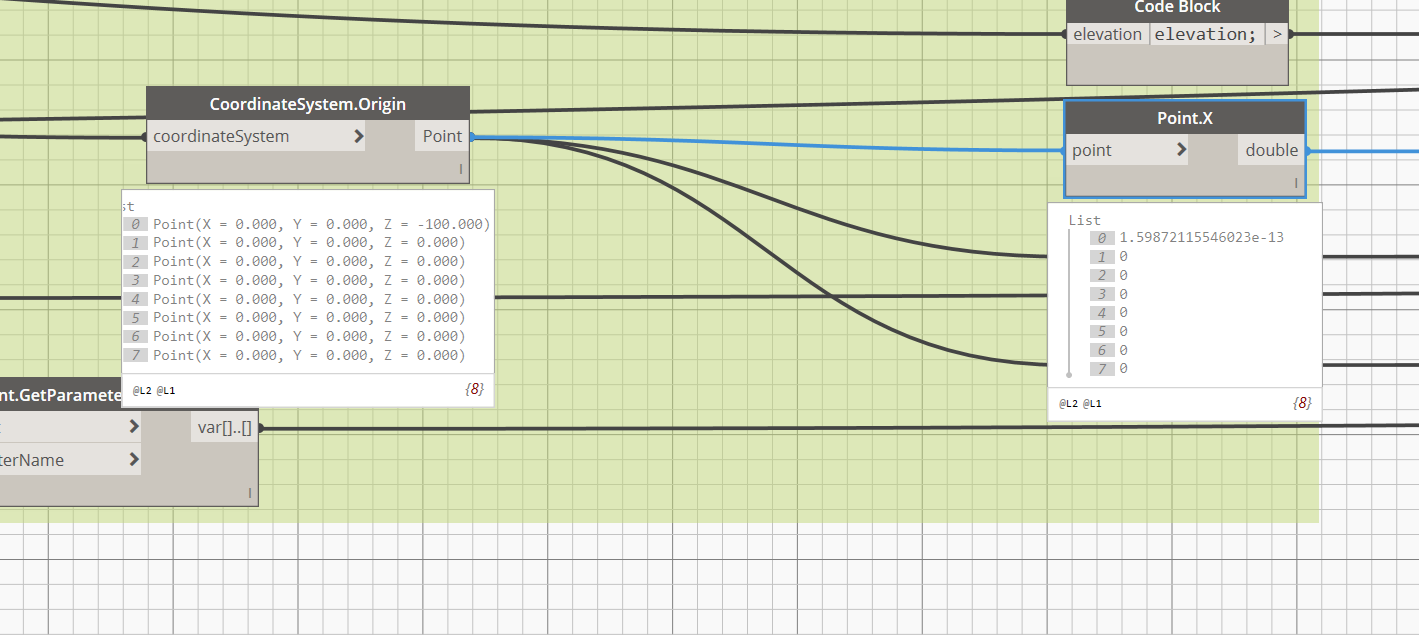Select row 5 in the Origin point list
This screenshot has width=1419, height=635.
[x=295, y=317]
